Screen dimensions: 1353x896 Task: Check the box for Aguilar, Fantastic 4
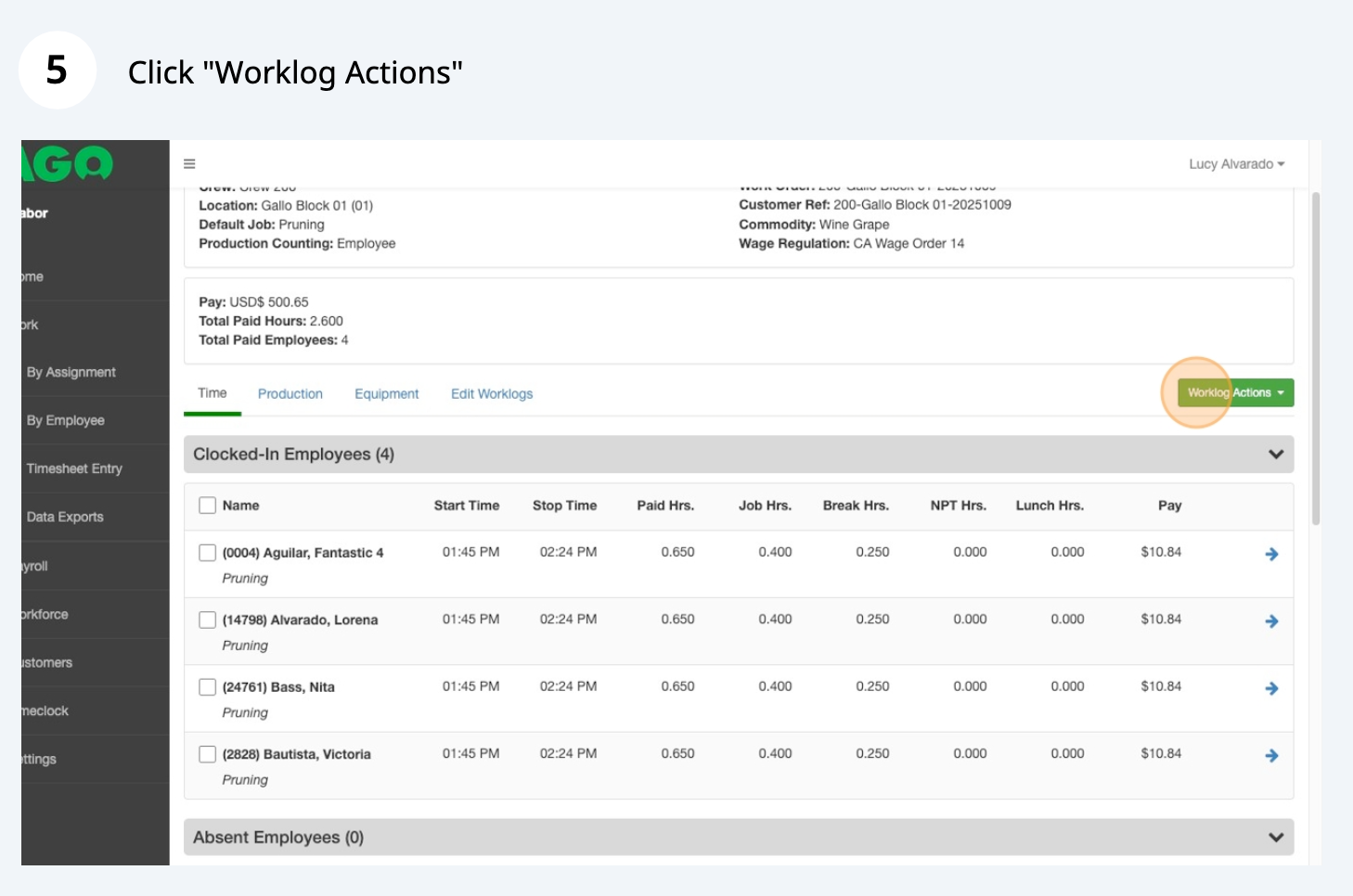(x=208, y=553)
